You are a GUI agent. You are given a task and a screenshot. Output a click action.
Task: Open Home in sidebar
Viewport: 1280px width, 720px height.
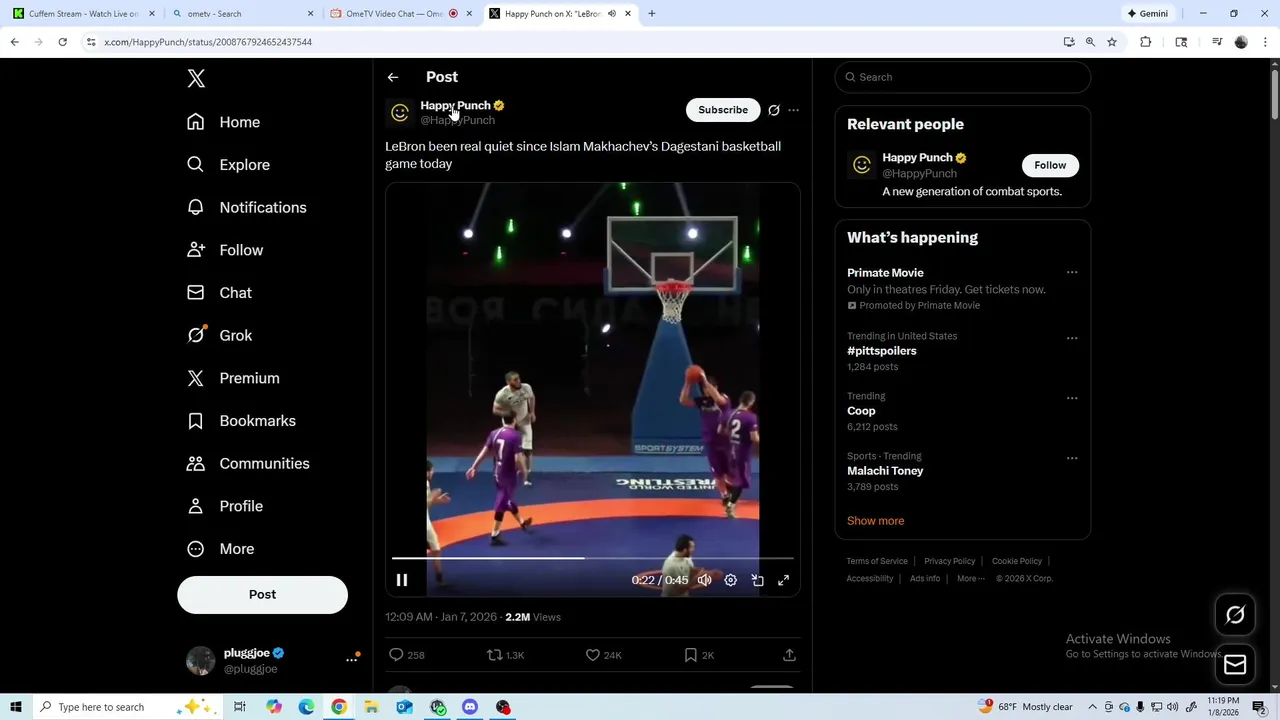pyautogui.click(x=224, y=122)
